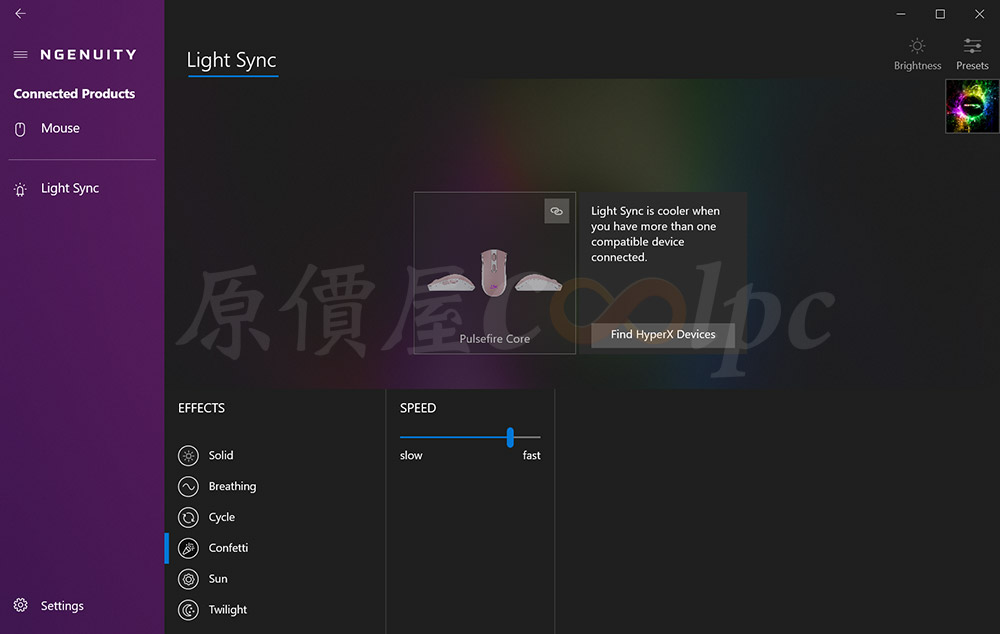Image resolution: width=1000 pixels, height=634 pixels.
Task: Click the mouse device icon in sidebar
Action: click(20, 129)
